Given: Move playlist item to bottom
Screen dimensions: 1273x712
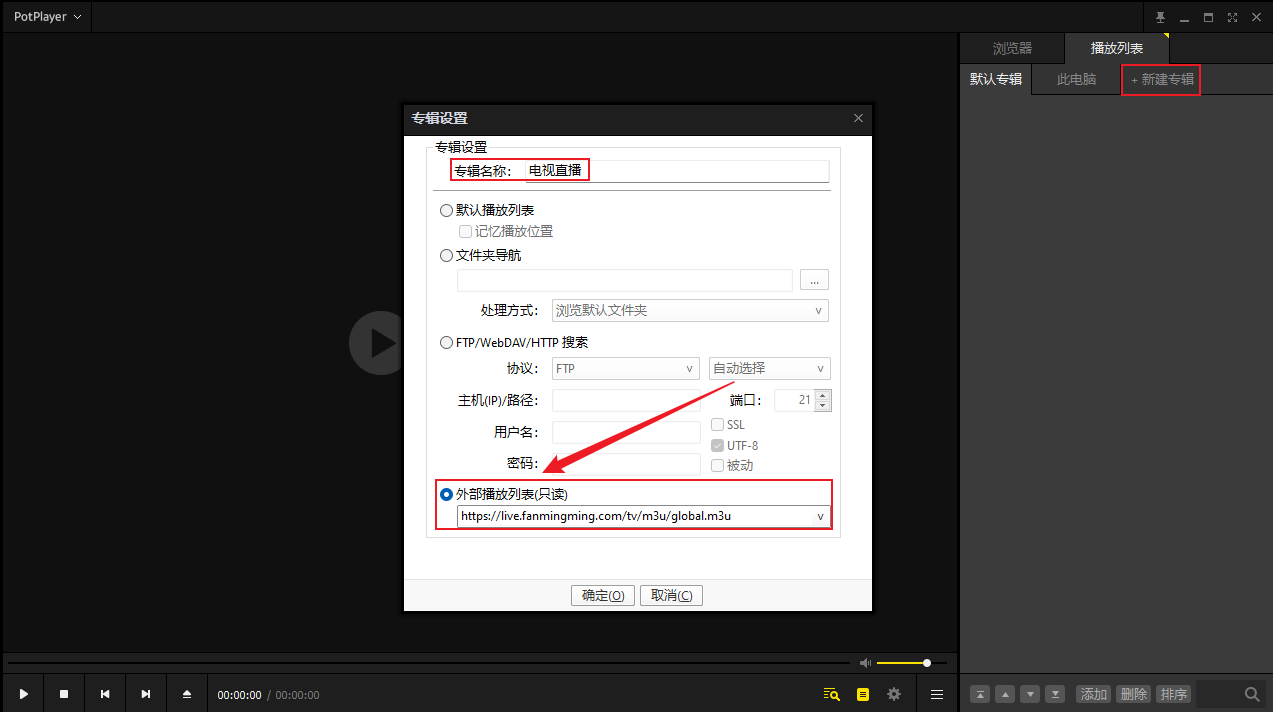Looking at the screenshot, I should tap(1055, 694).
